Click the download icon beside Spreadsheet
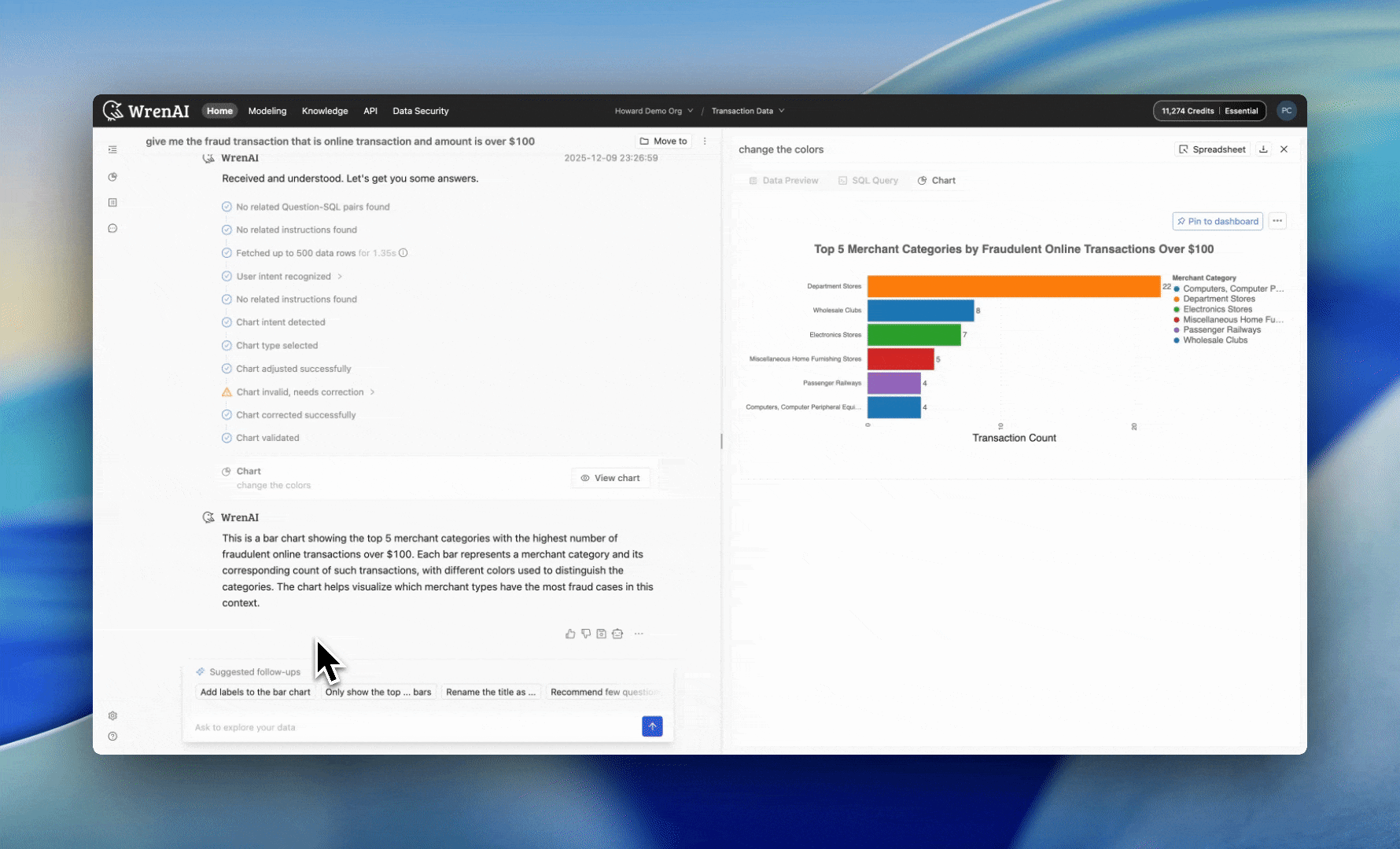 tap(1263, 149)
